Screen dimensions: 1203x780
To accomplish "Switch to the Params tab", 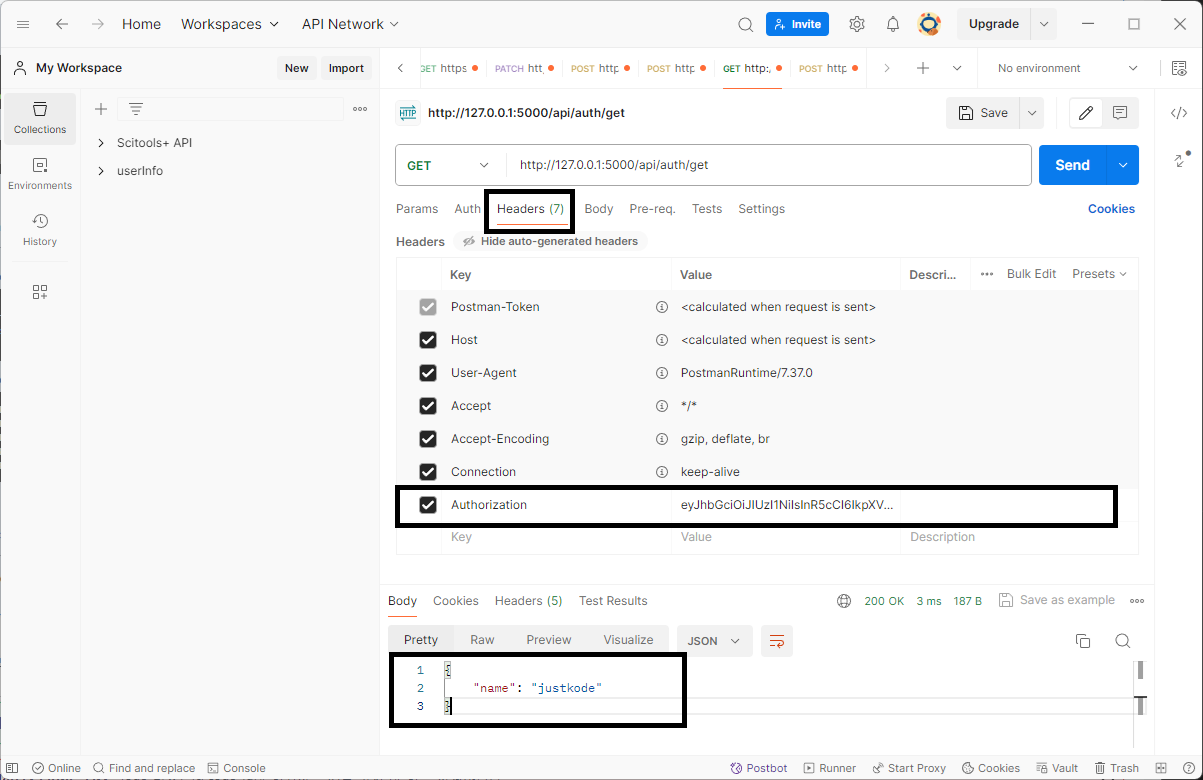I will pos(417,209).
